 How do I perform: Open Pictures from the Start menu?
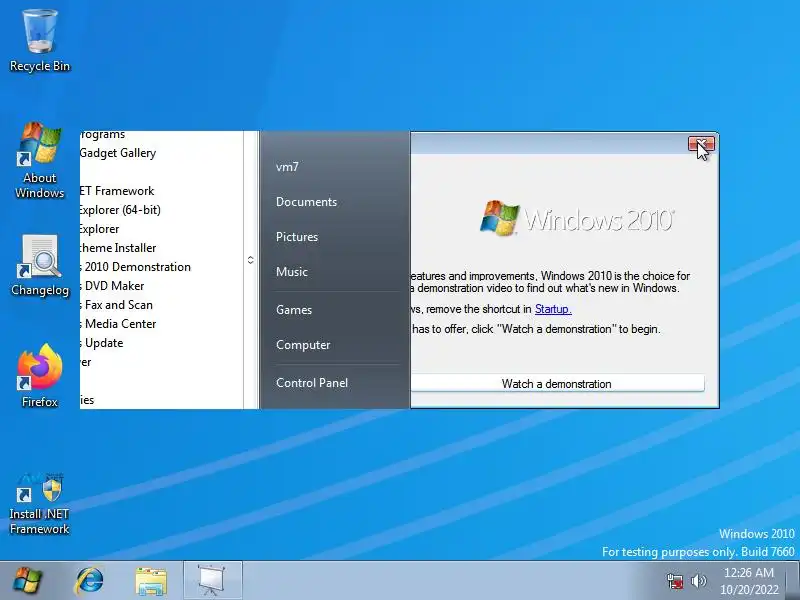[x=297, y=237]
